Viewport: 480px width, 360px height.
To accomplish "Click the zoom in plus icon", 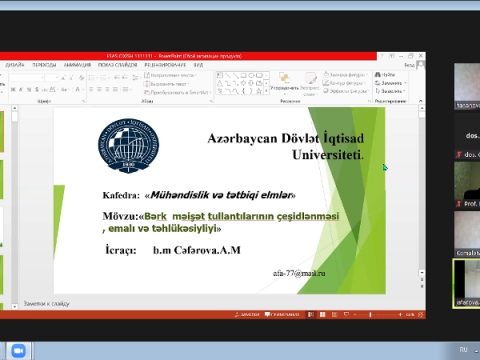I will [x=400, y=314].
